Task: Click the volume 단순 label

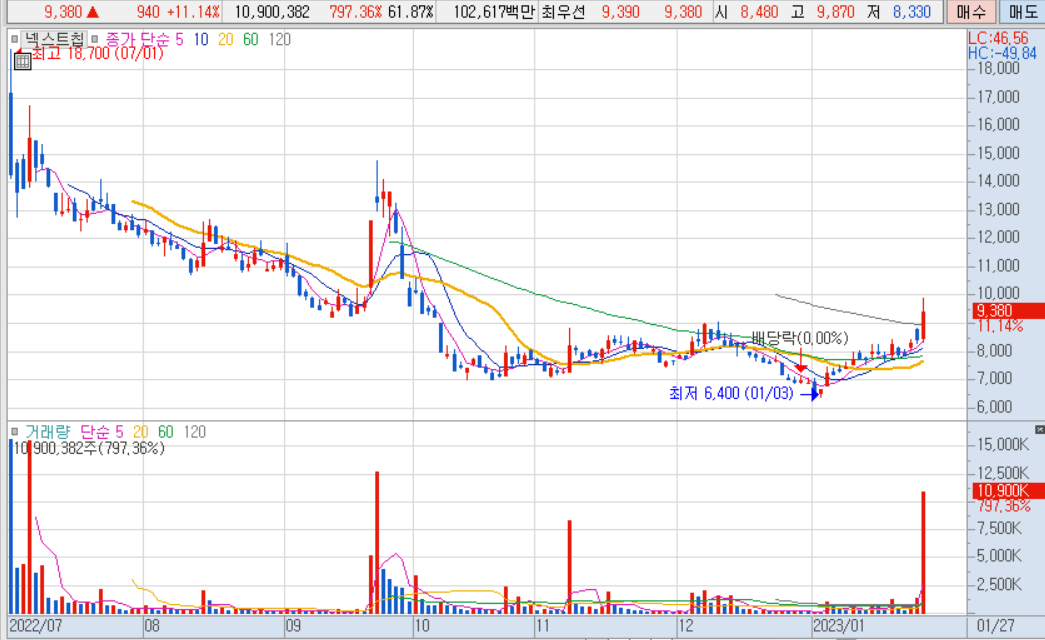Action: tap(95, 432)
